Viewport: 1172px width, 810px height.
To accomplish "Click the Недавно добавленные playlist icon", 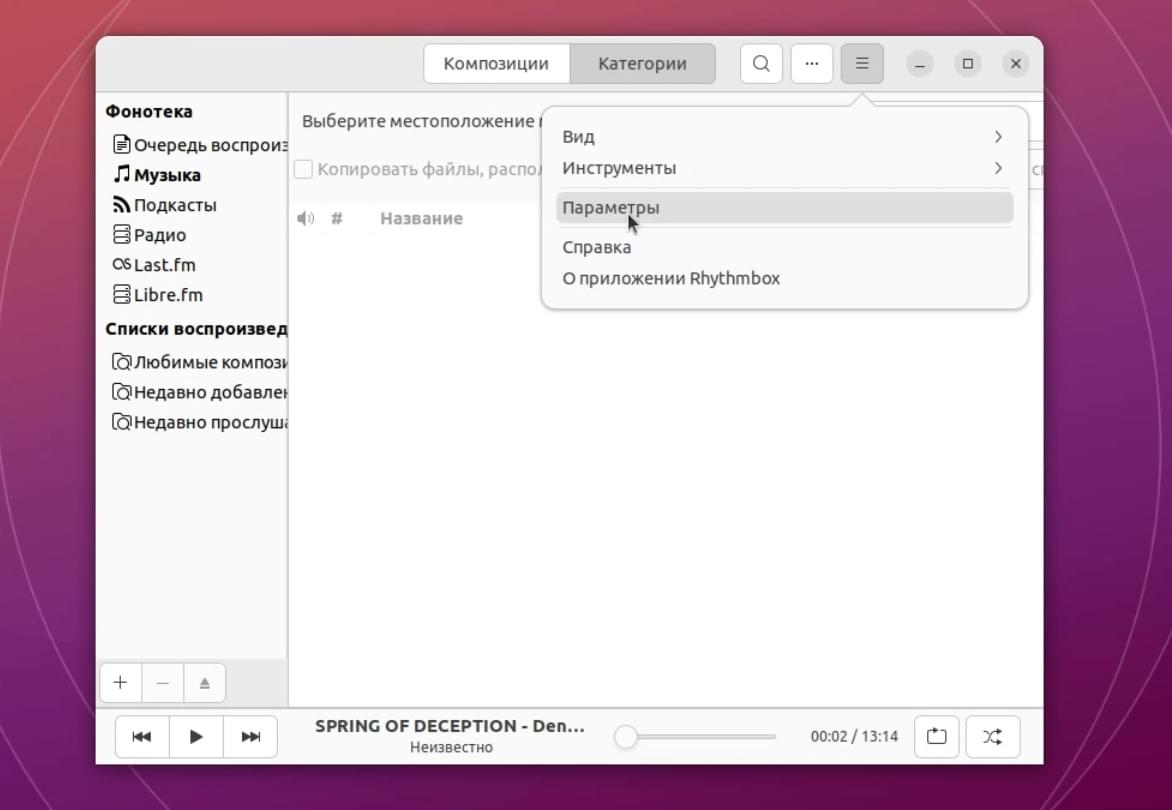I will click(x=121, y=392).
